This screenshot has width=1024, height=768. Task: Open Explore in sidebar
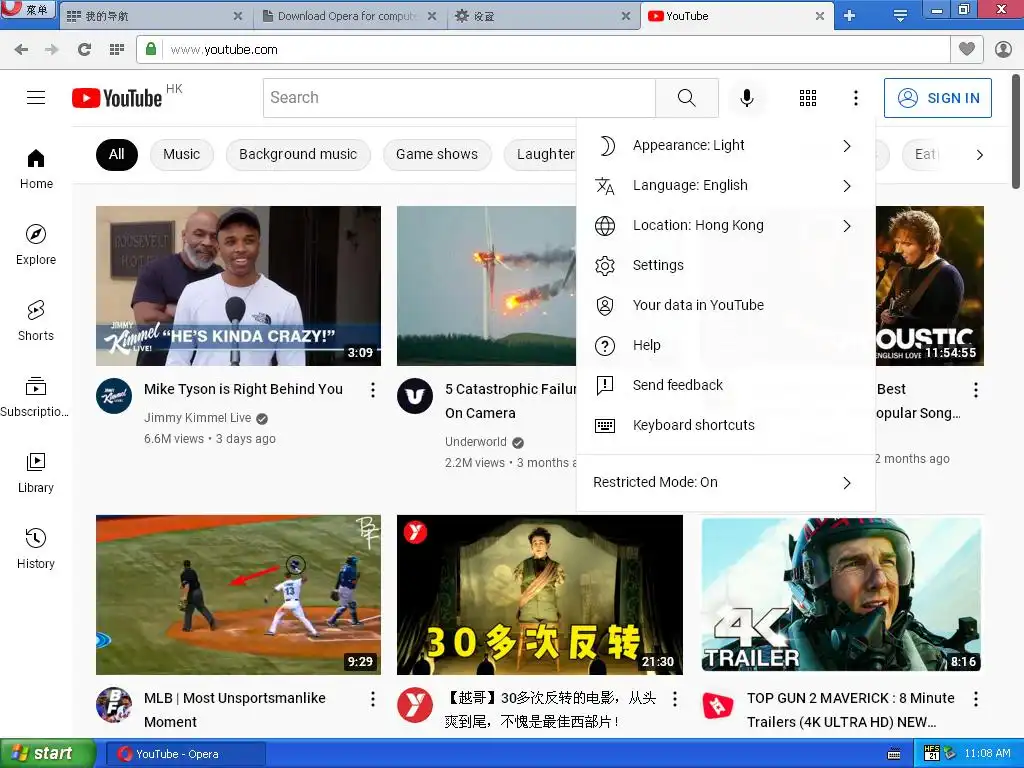click(x=36, y=245)
